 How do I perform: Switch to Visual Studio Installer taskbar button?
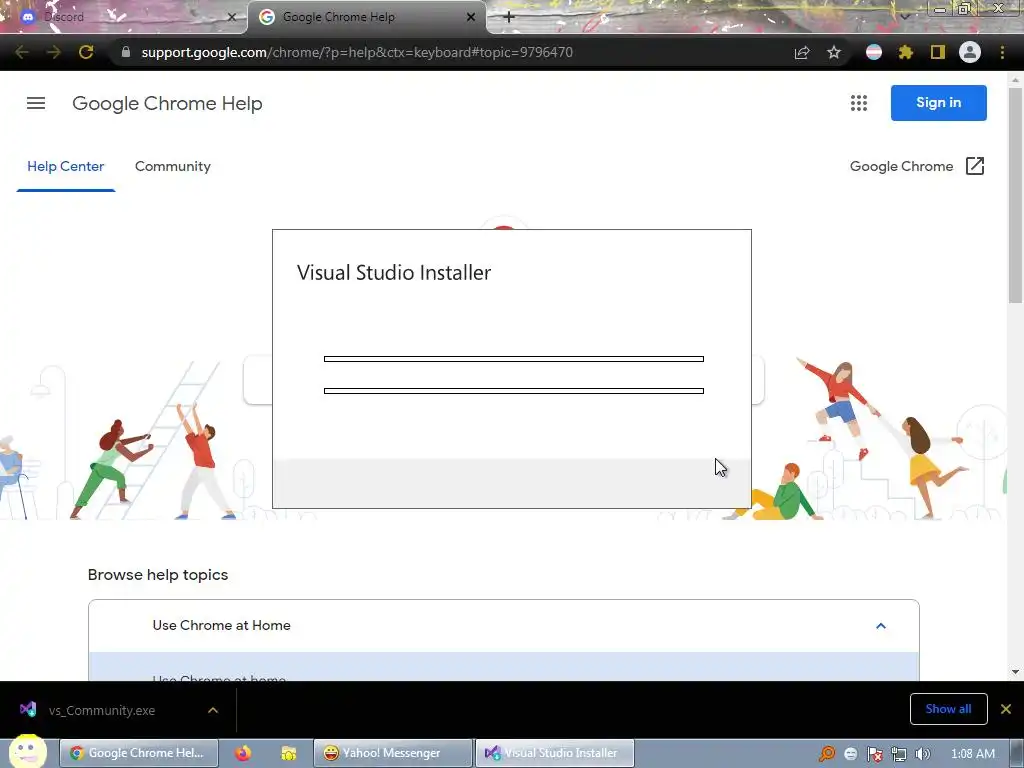(x=554, y=753)
